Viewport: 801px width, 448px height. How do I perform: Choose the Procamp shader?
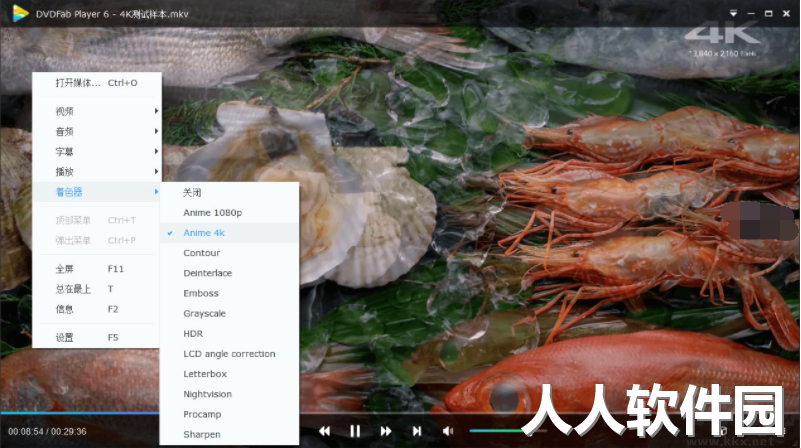click(x=229, y=414)
